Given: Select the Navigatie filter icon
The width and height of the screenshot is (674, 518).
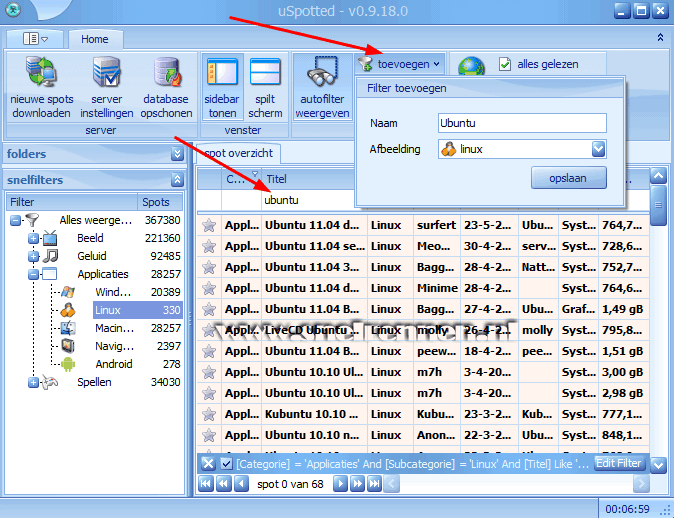Looking at the screenshot, I should pyautogui.click(x=67, y=346).
